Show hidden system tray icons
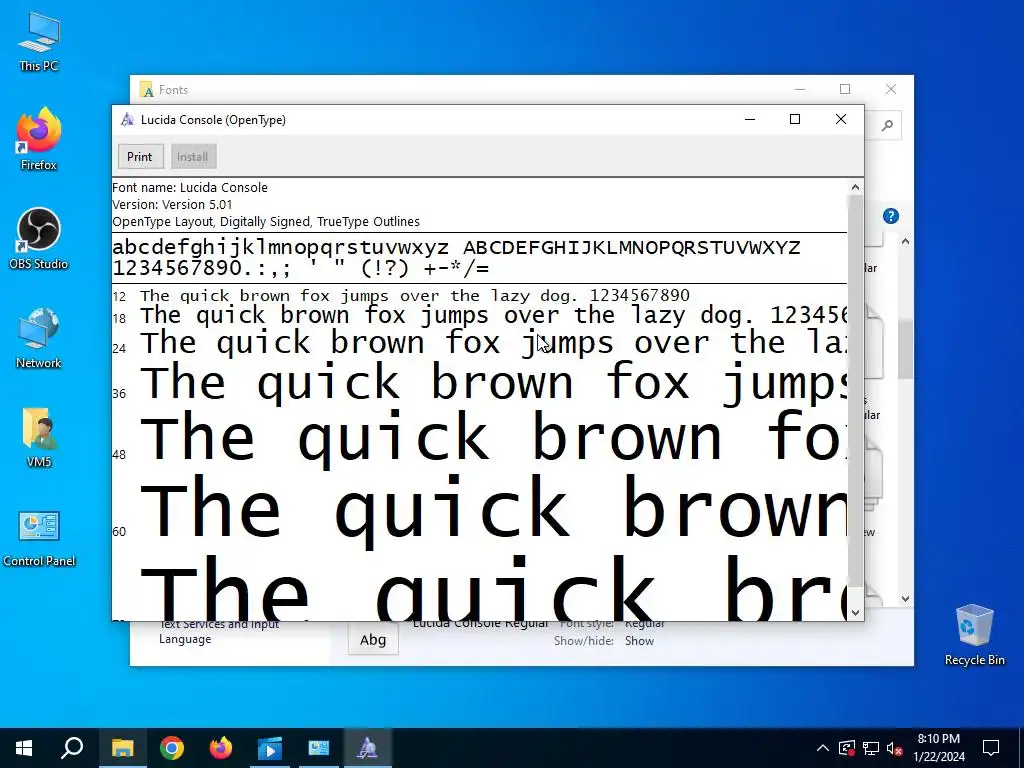This screenshot has height=768, width=1024. point(823,748)
